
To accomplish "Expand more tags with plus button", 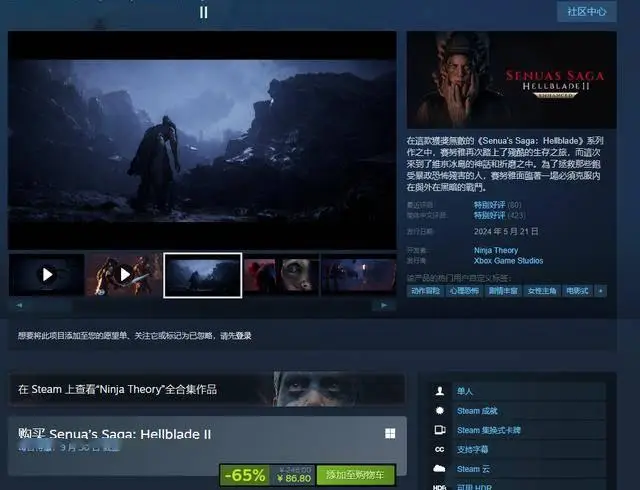I will (x=600, y=291).
